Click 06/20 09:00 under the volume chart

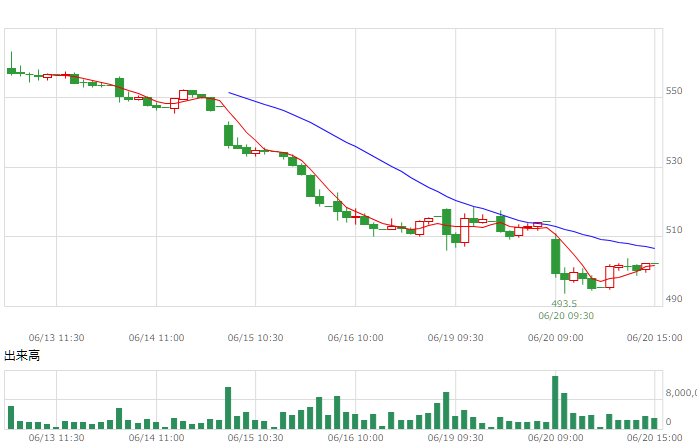pyautogui.click(x=556, y=438)
